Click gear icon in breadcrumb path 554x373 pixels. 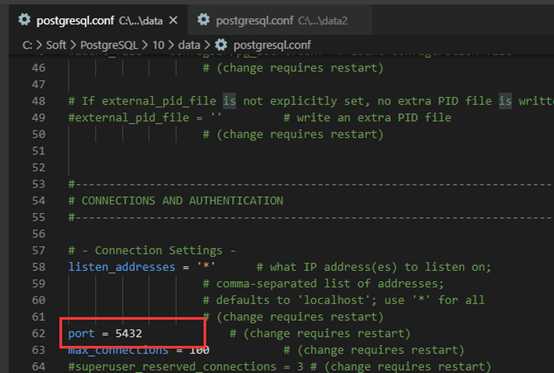click(x=221, y=45)
